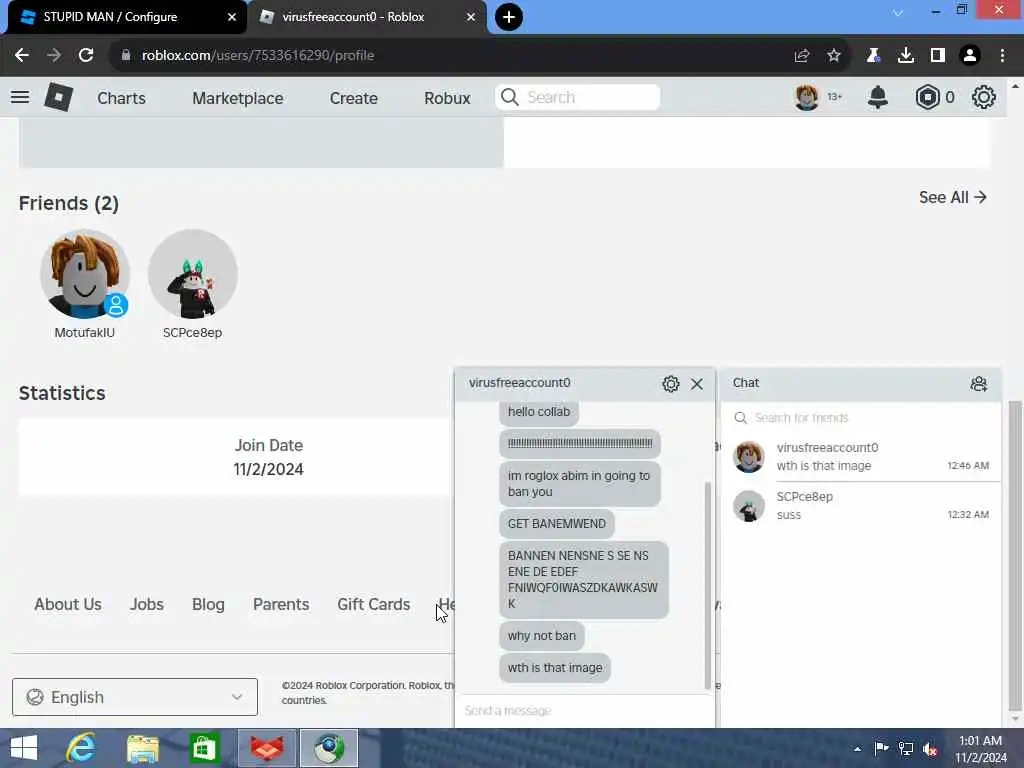Open the Gift Cards footer link

[374, 604]
